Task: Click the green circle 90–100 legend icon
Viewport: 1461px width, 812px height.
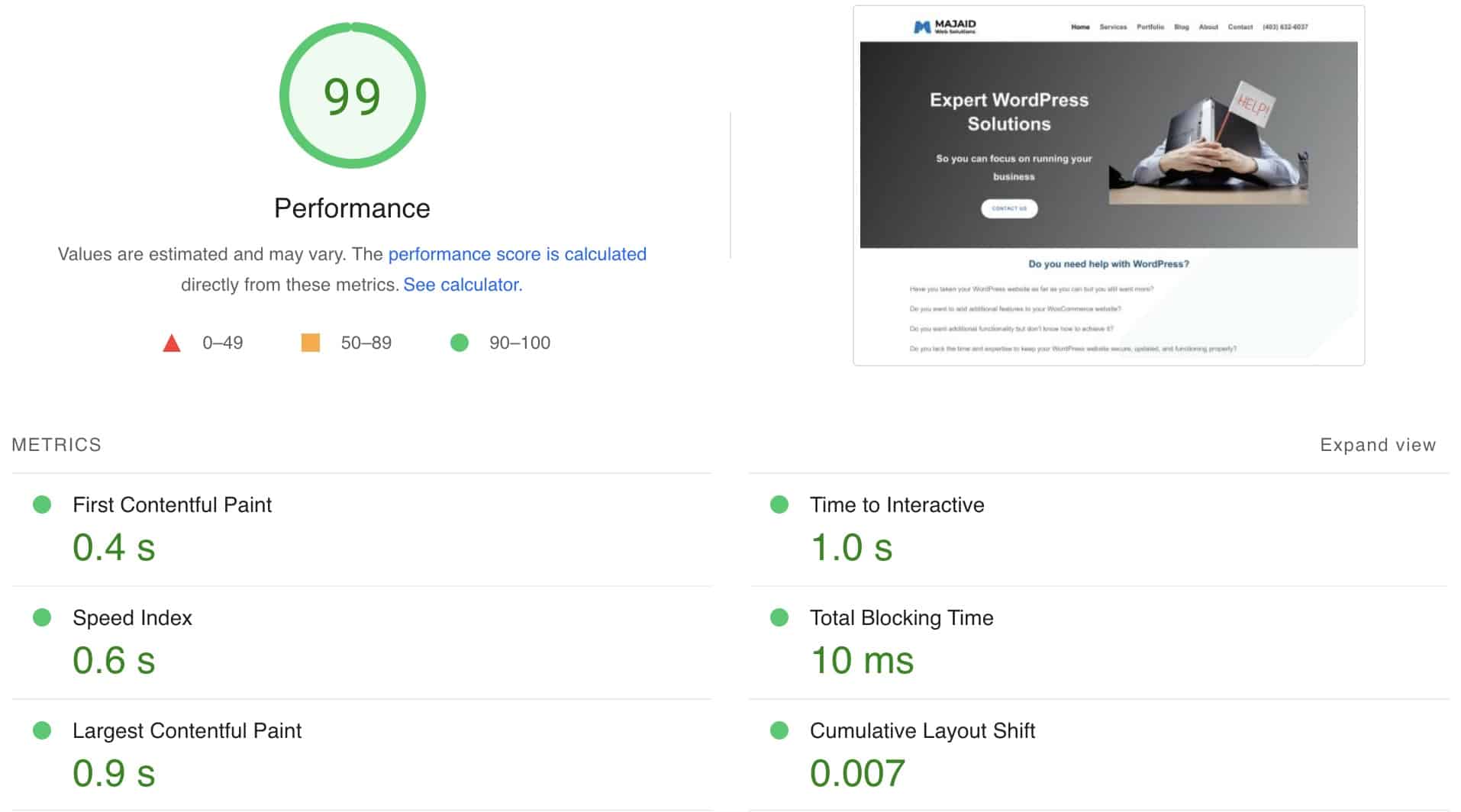Action: (460, 343)
